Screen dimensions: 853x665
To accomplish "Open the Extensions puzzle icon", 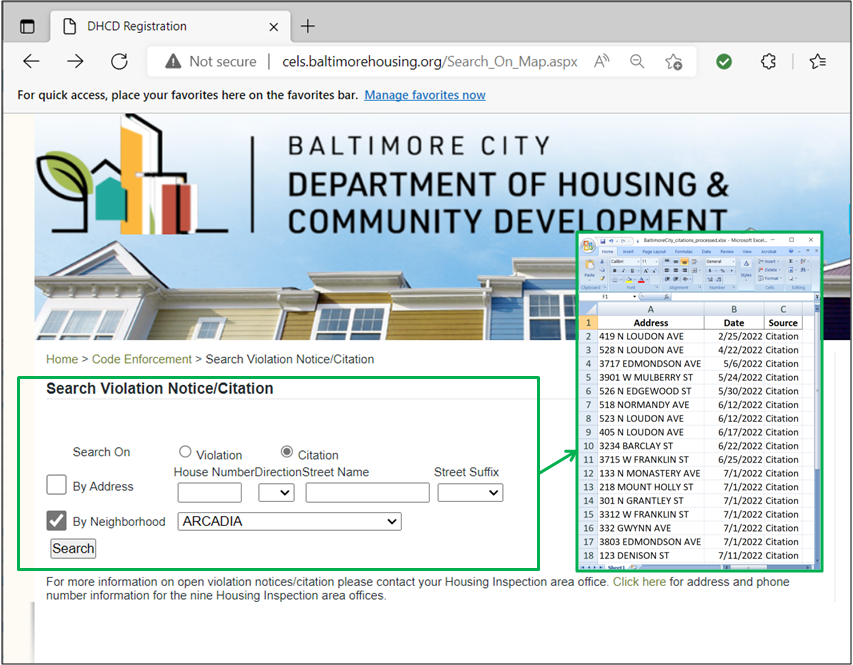I will [x=768, y=62].
